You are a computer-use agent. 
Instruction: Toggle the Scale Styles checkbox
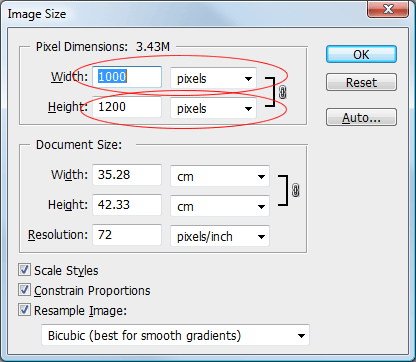click(24, 270)
